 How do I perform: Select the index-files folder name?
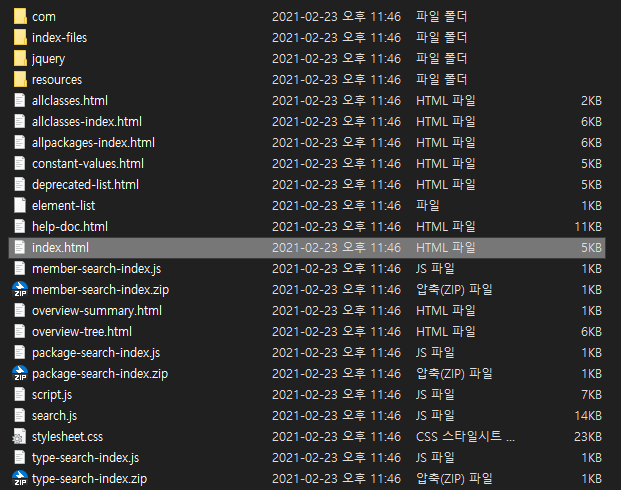point(59,38)
